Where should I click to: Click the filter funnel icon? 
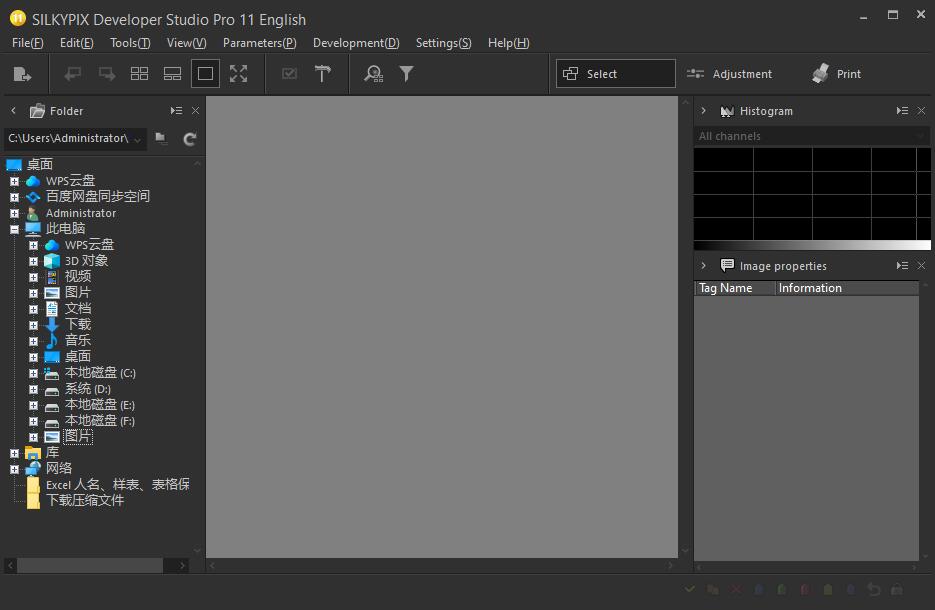[x=406, y=74]
